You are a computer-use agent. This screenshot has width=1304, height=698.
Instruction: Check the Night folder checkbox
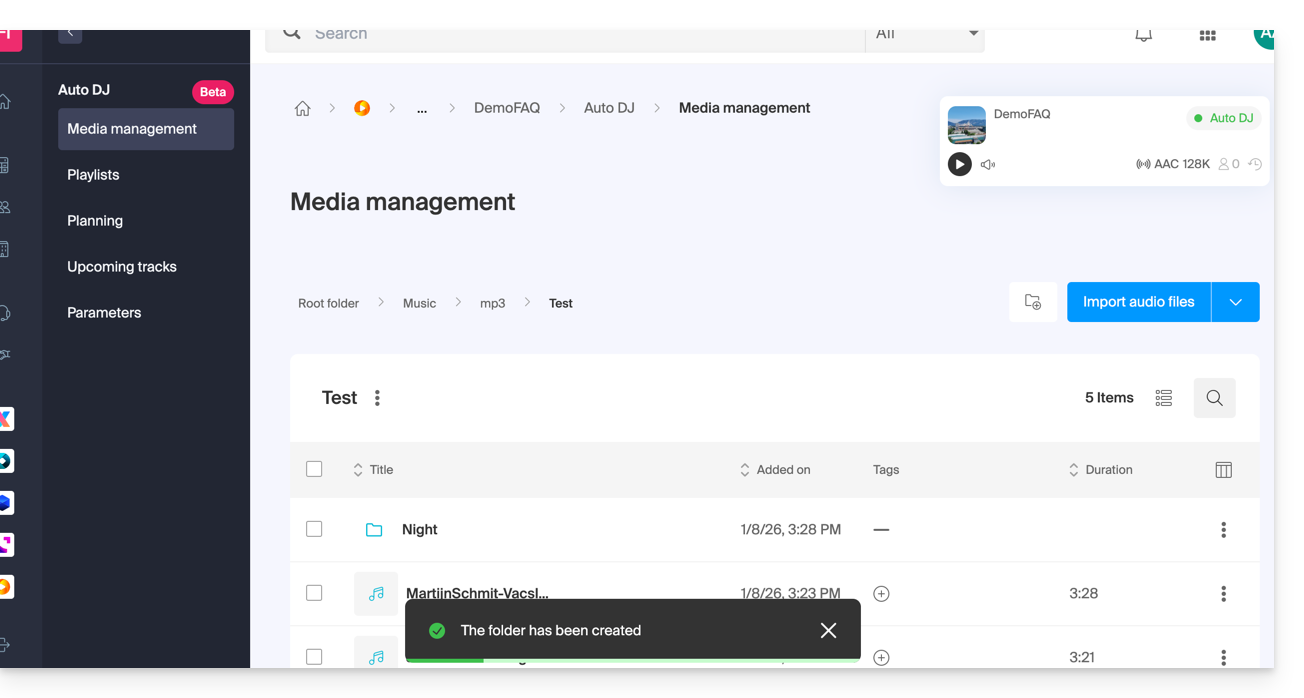pos(314,529)
